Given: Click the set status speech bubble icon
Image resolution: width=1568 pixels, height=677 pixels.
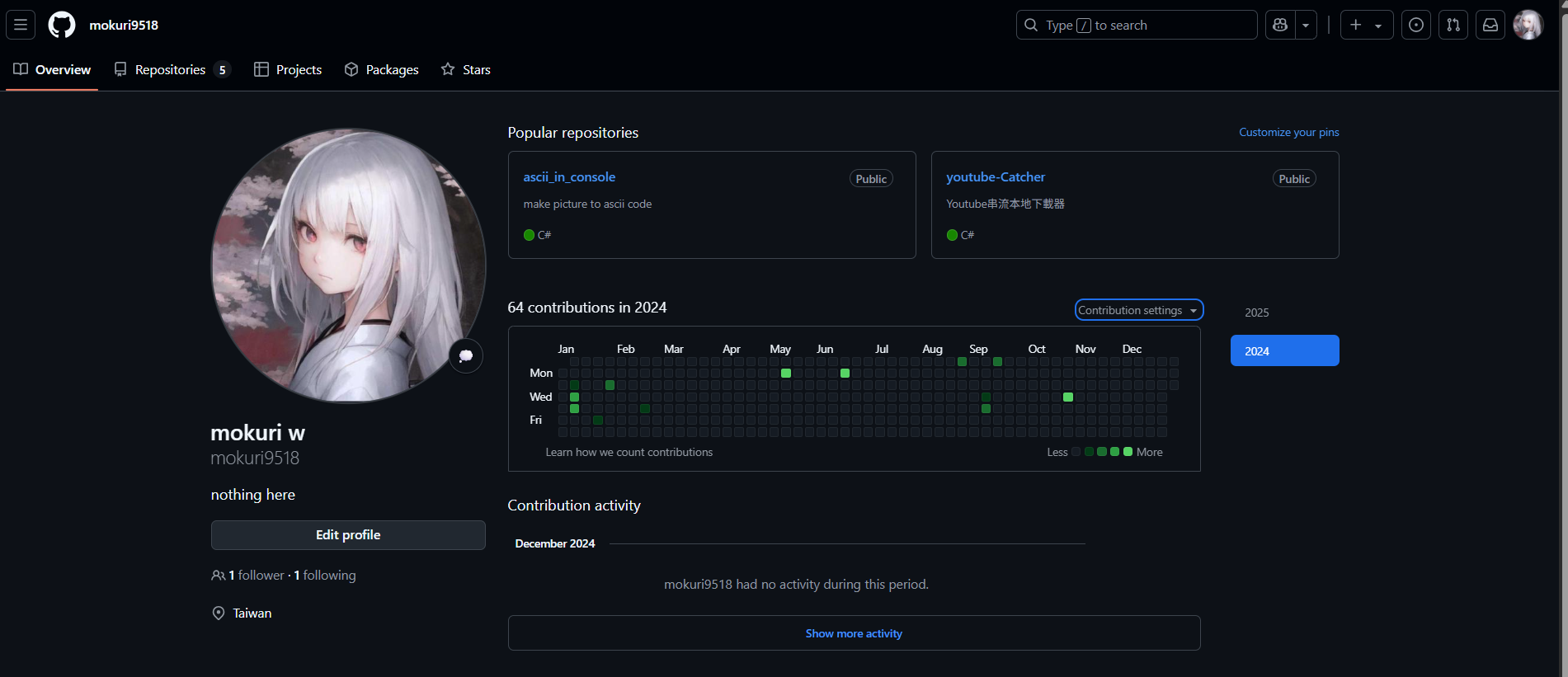Looking at the screenshot, I should pyautogui.click(x=466, y=356).
